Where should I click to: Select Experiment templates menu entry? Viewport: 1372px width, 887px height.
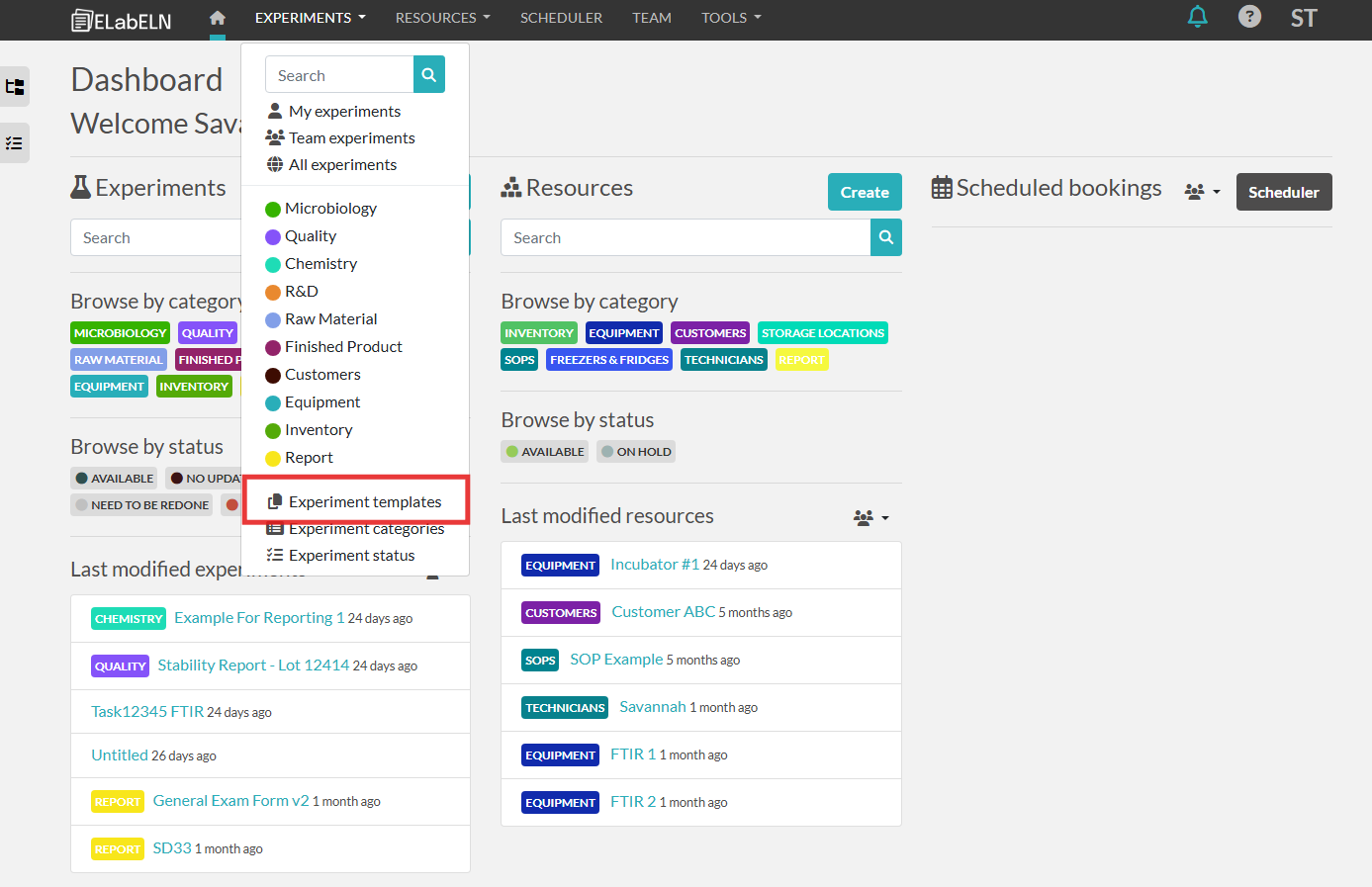(x=364, y=502)
